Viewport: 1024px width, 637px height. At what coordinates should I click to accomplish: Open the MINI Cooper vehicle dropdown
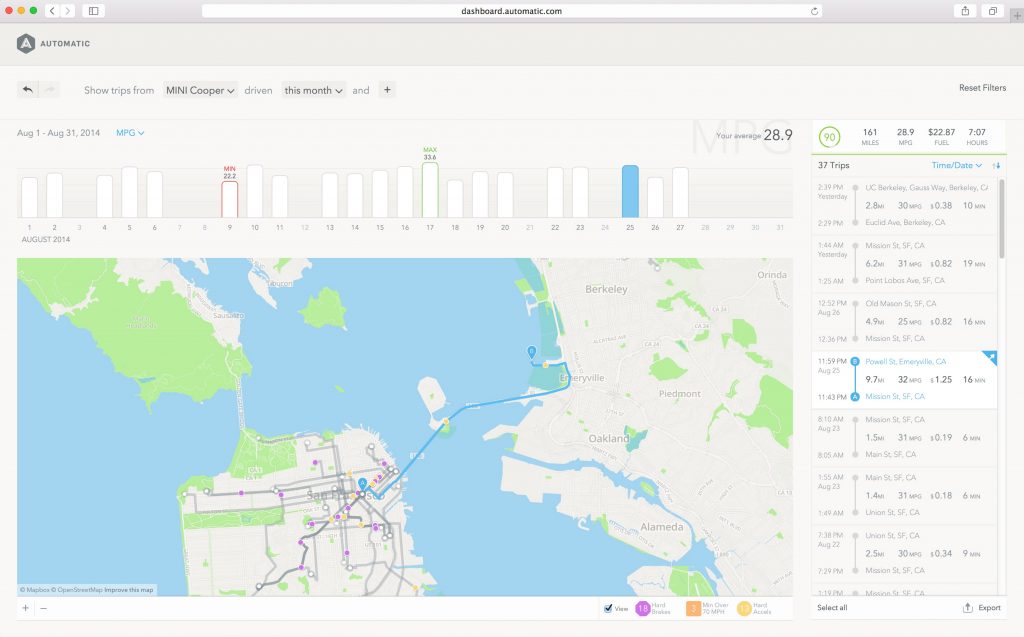[x=200, y=90]
